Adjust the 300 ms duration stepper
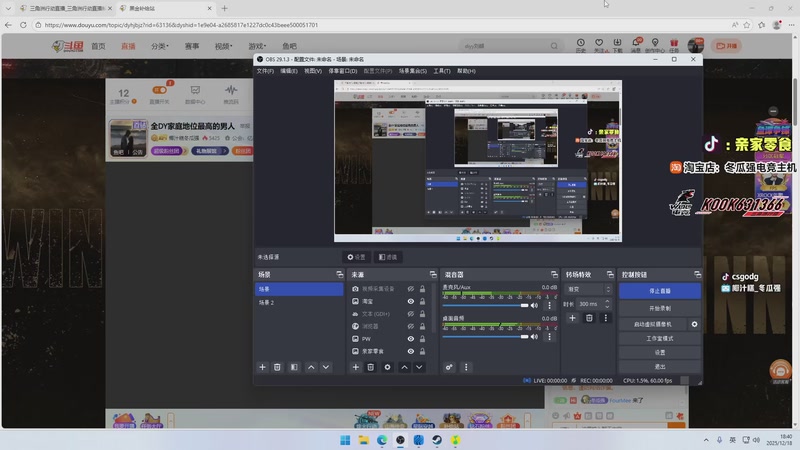This screenshot has width=800, height=450. pyautogui.click(x=607, y=304)
